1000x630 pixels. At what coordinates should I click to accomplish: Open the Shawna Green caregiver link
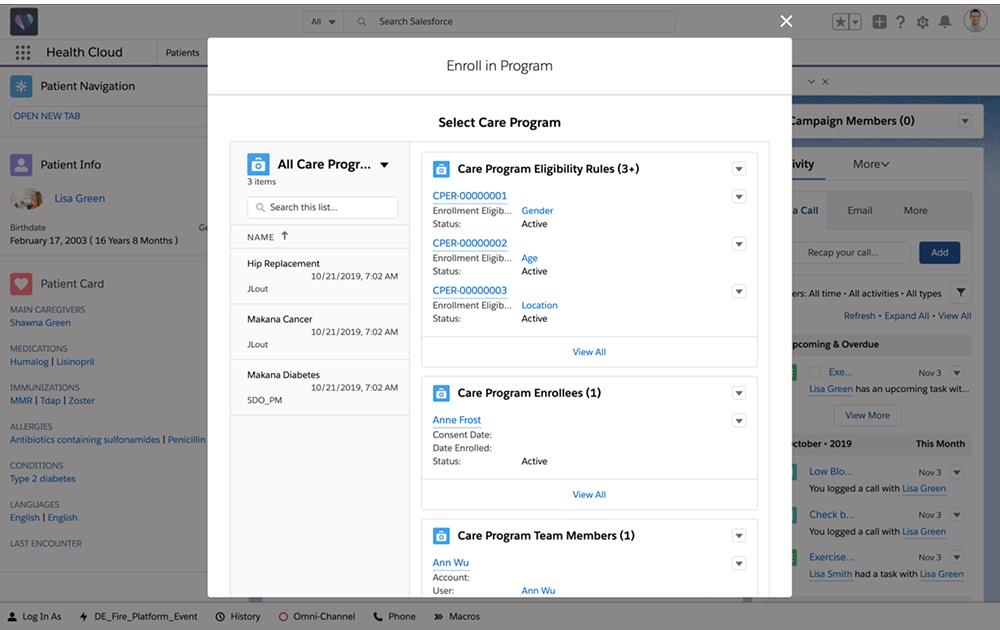click(40, 323)
